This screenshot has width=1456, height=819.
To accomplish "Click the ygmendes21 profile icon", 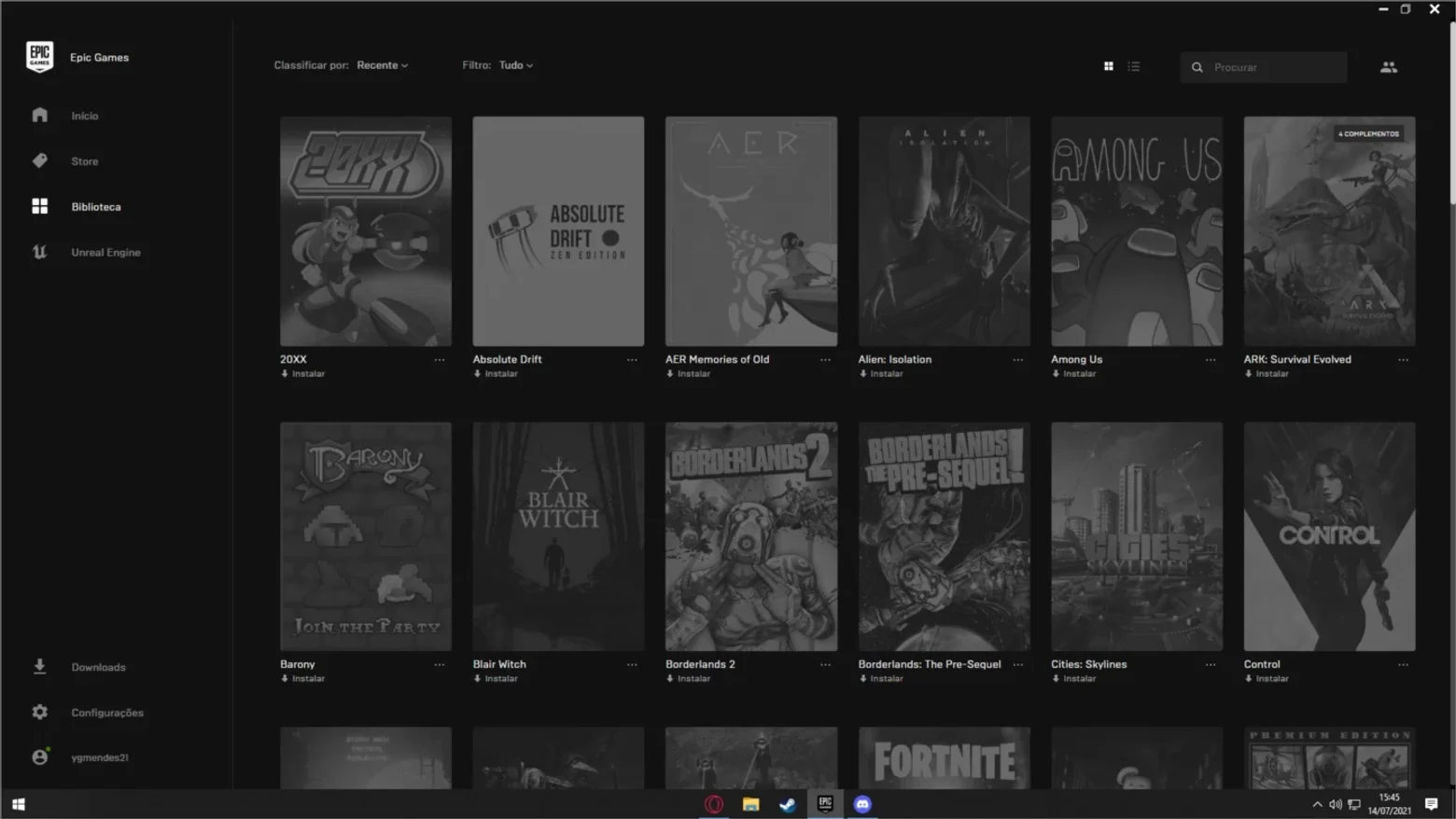I will [x=39, y=757].
